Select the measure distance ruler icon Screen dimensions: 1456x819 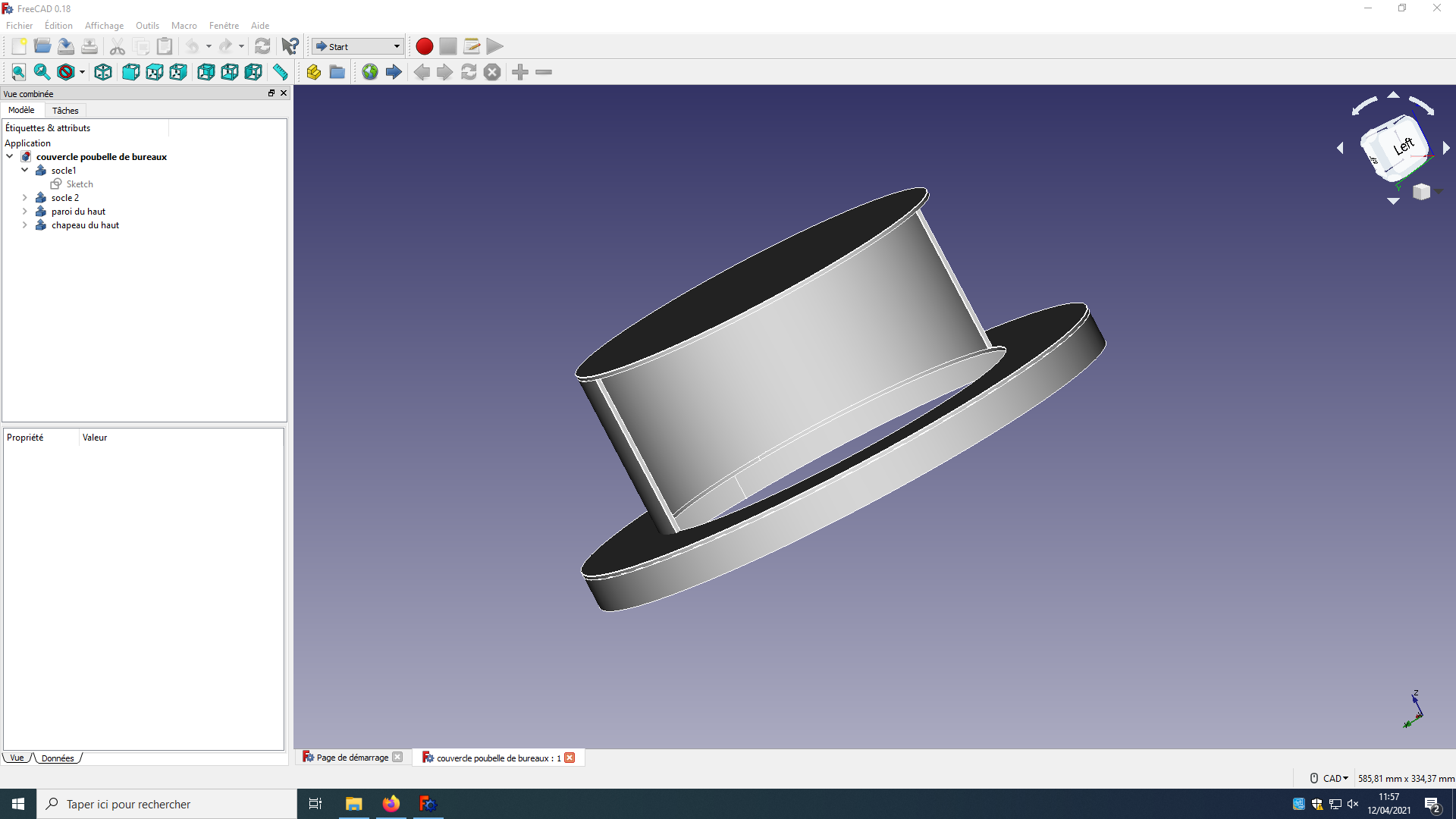[281, 72]
